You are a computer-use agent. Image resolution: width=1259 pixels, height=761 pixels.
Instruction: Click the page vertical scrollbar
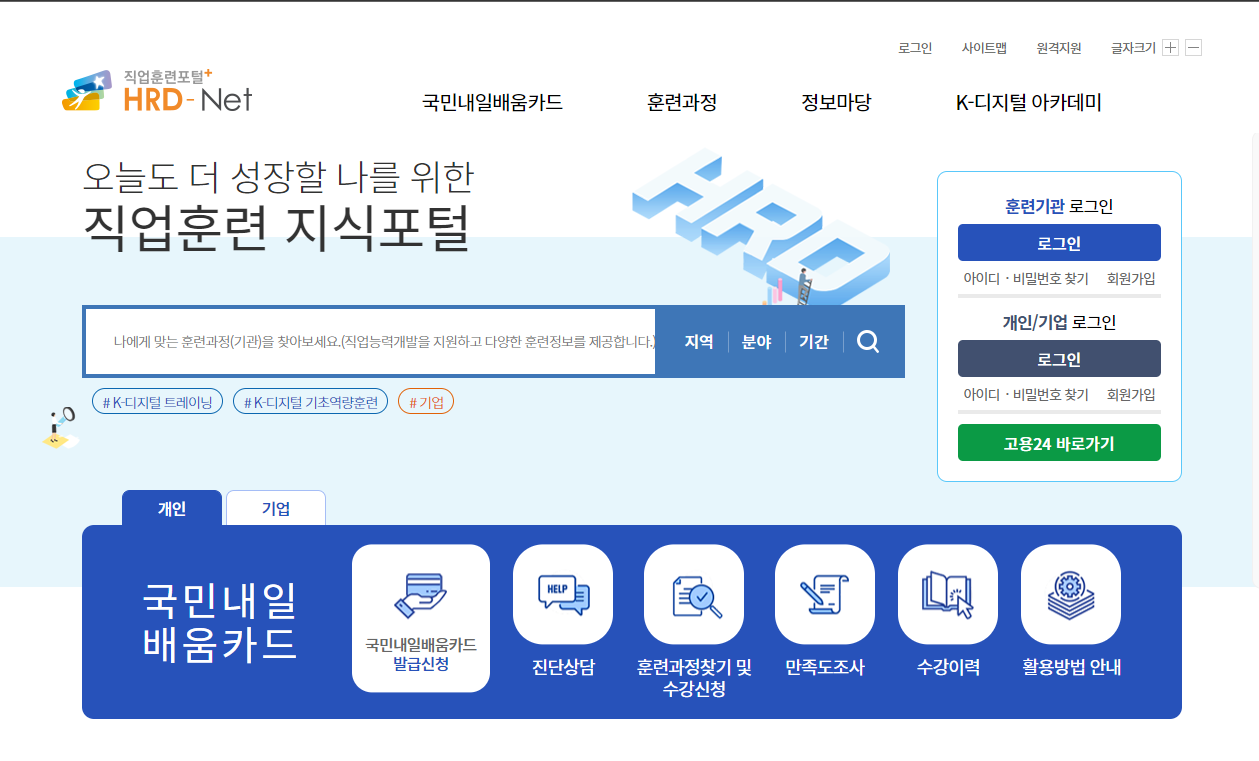(1255, 360)
